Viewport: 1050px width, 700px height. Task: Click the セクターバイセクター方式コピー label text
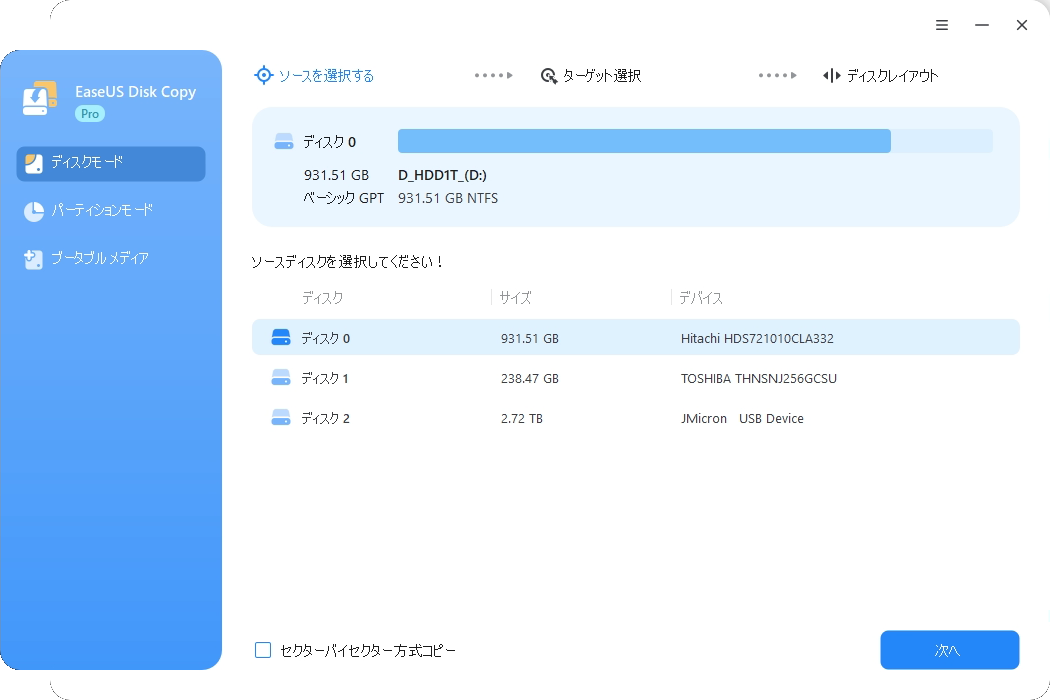[x=368, y=650]
